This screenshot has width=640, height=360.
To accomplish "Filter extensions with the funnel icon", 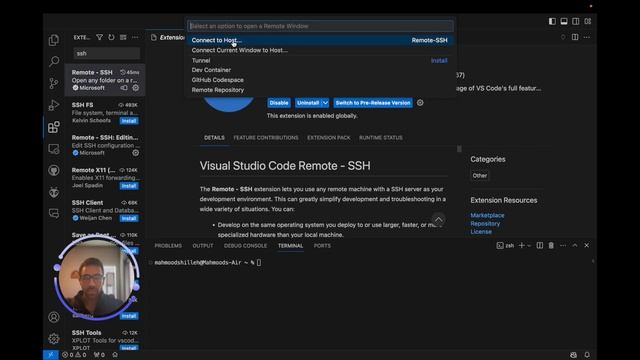I will tap(99, 37).
